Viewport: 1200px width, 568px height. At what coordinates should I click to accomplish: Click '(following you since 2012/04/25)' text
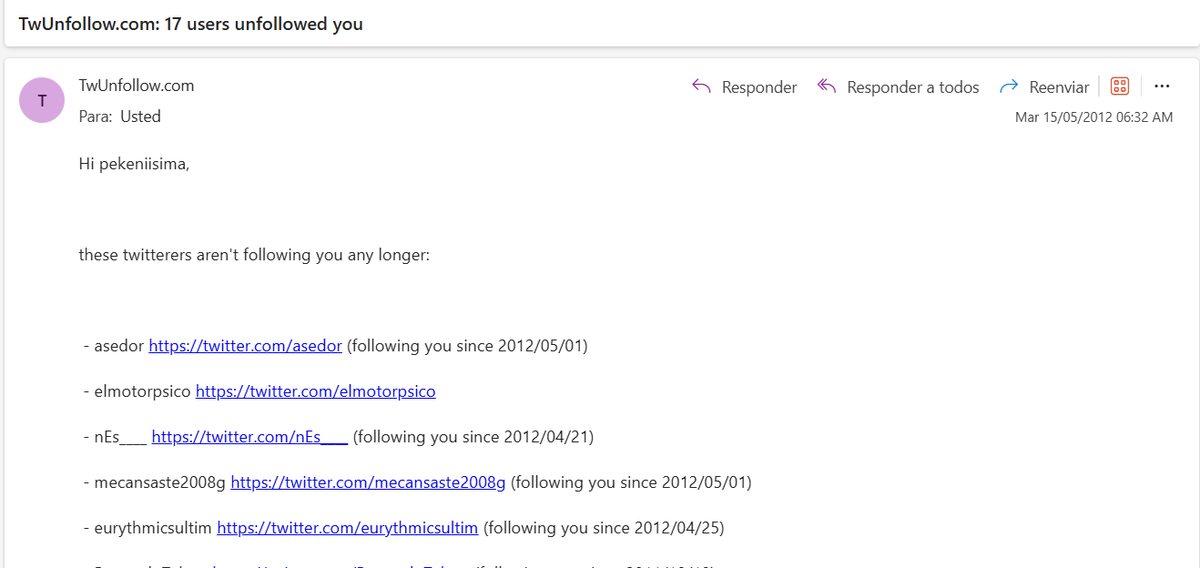pos(604,527)
